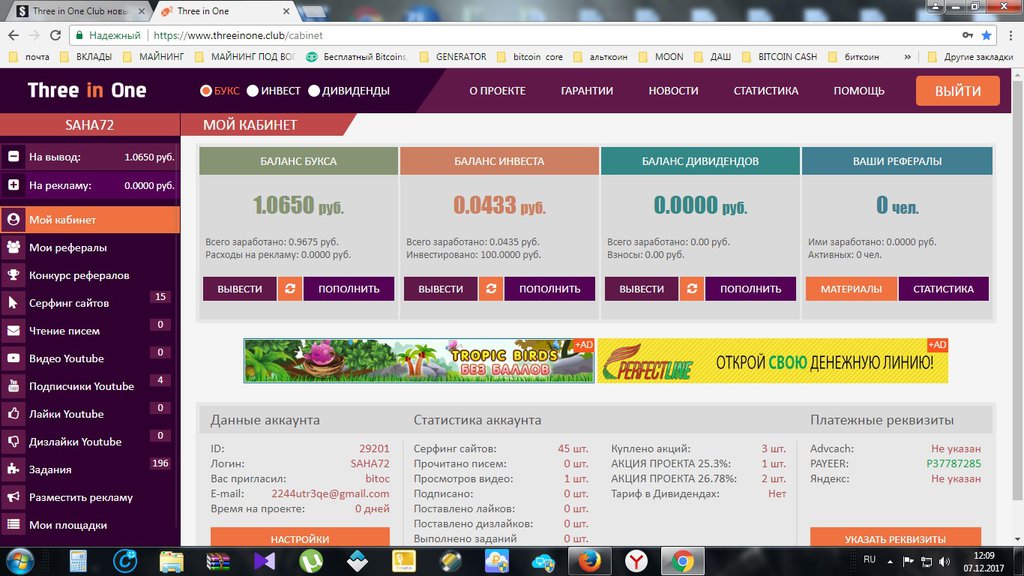
Task: Click the refresh icon under Баланс Инвеста
Action: click(490, 289)
